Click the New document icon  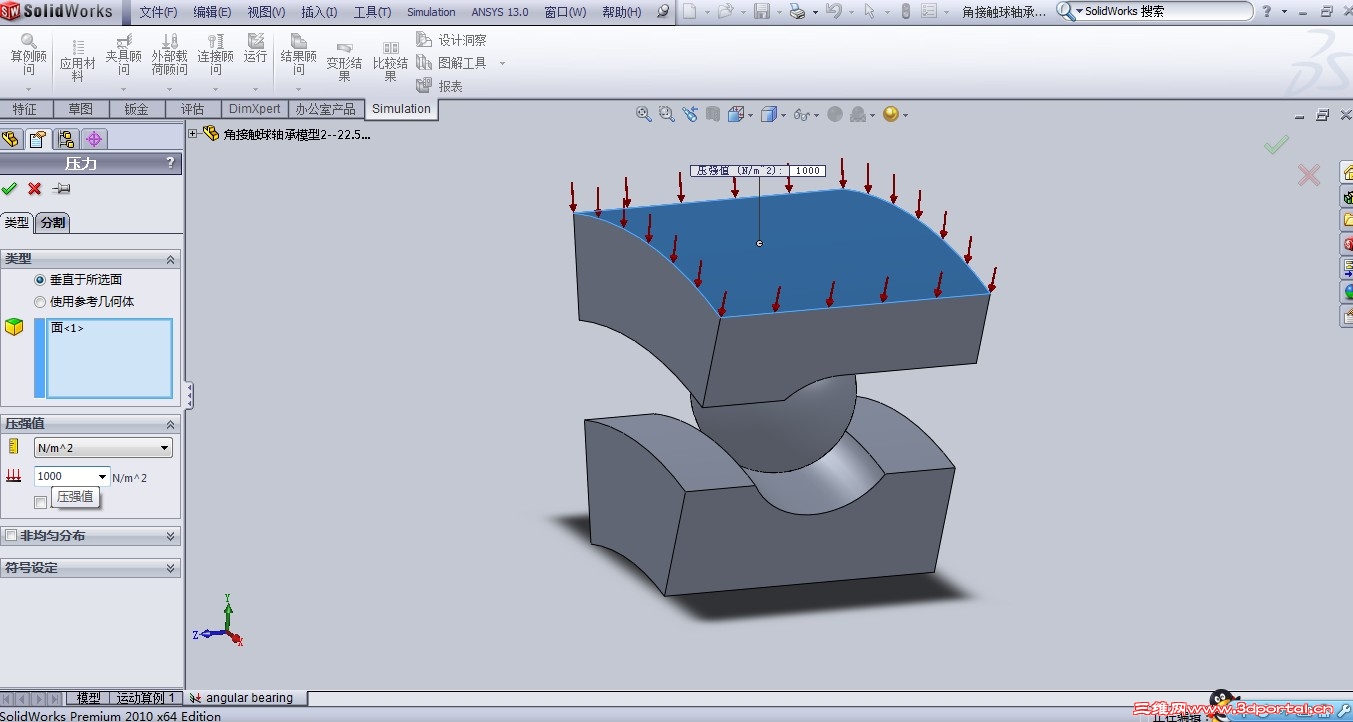click(x=690, y=12)
